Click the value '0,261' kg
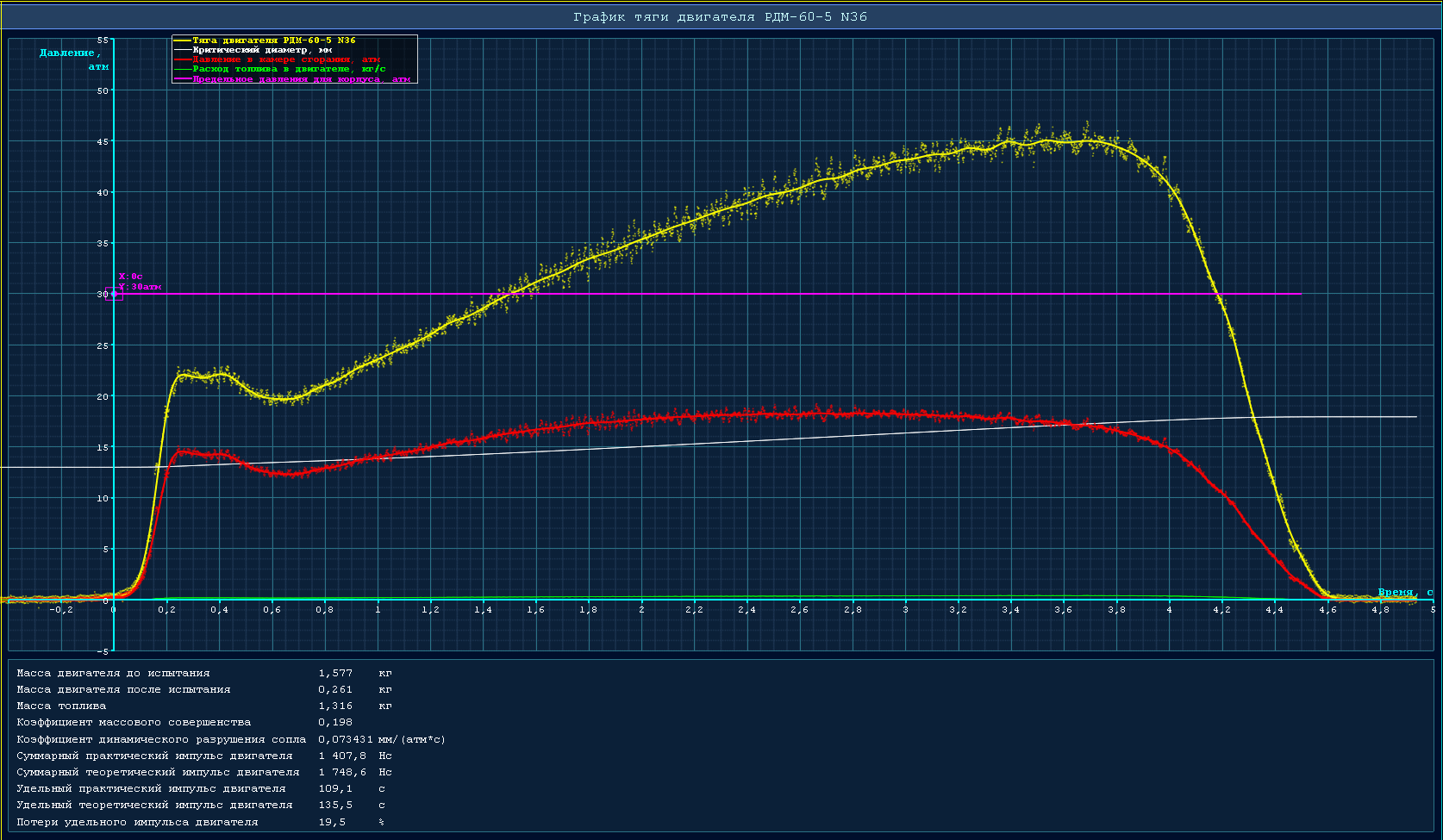1443x840 pixels. point(335,689)
